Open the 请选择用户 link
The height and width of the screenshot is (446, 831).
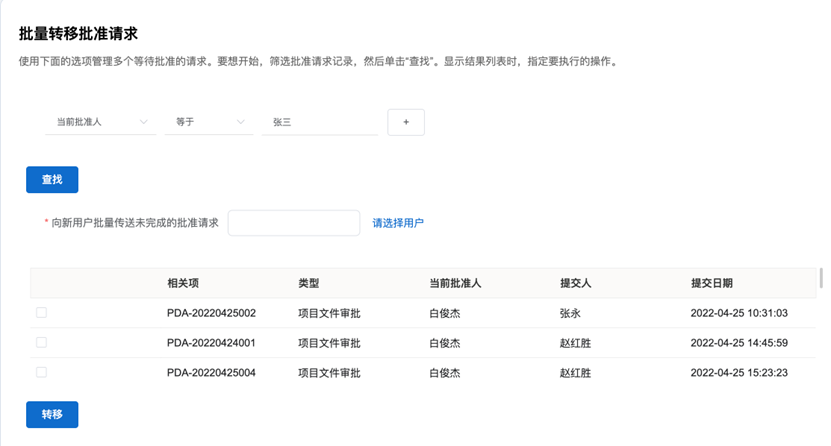point(398,223)
